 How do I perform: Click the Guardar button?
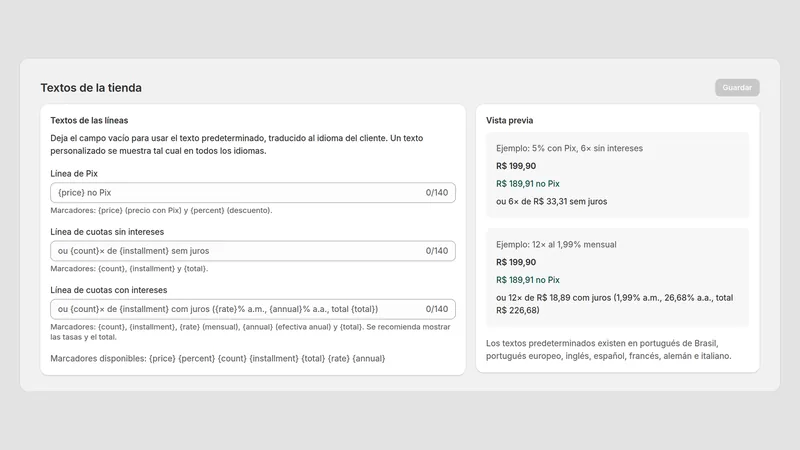click(x=737, y=87)
